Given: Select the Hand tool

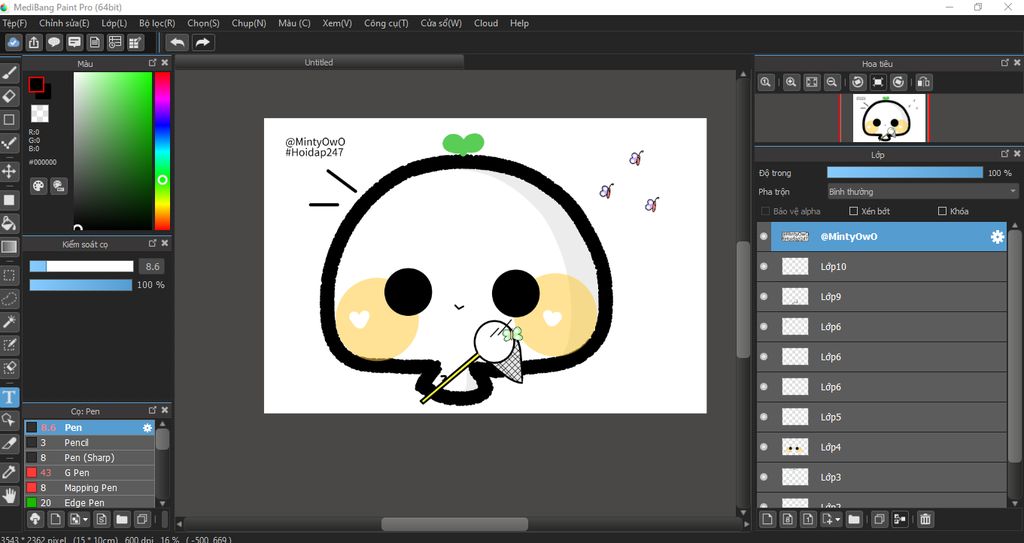Looking at the screenshot, I should coord(9,495).
